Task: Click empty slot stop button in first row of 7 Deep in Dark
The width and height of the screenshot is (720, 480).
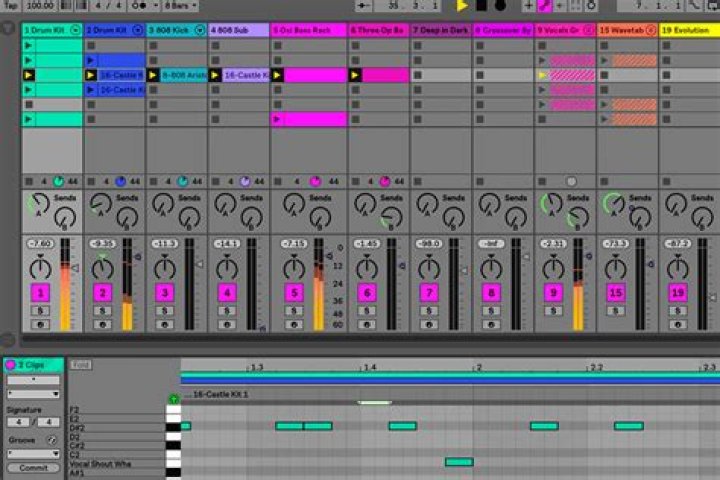Action: tap(418, 45)
